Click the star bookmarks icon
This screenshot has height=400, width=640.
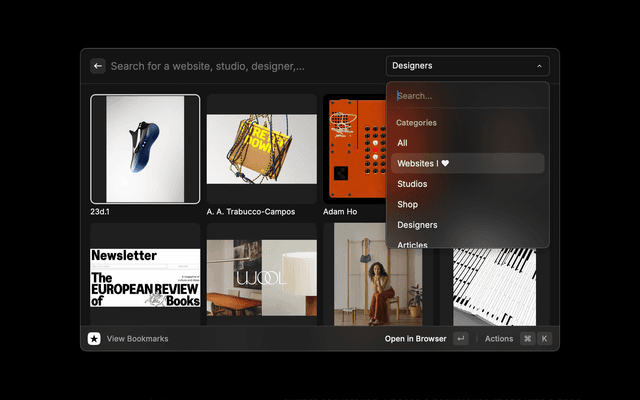tap(94, 339)
